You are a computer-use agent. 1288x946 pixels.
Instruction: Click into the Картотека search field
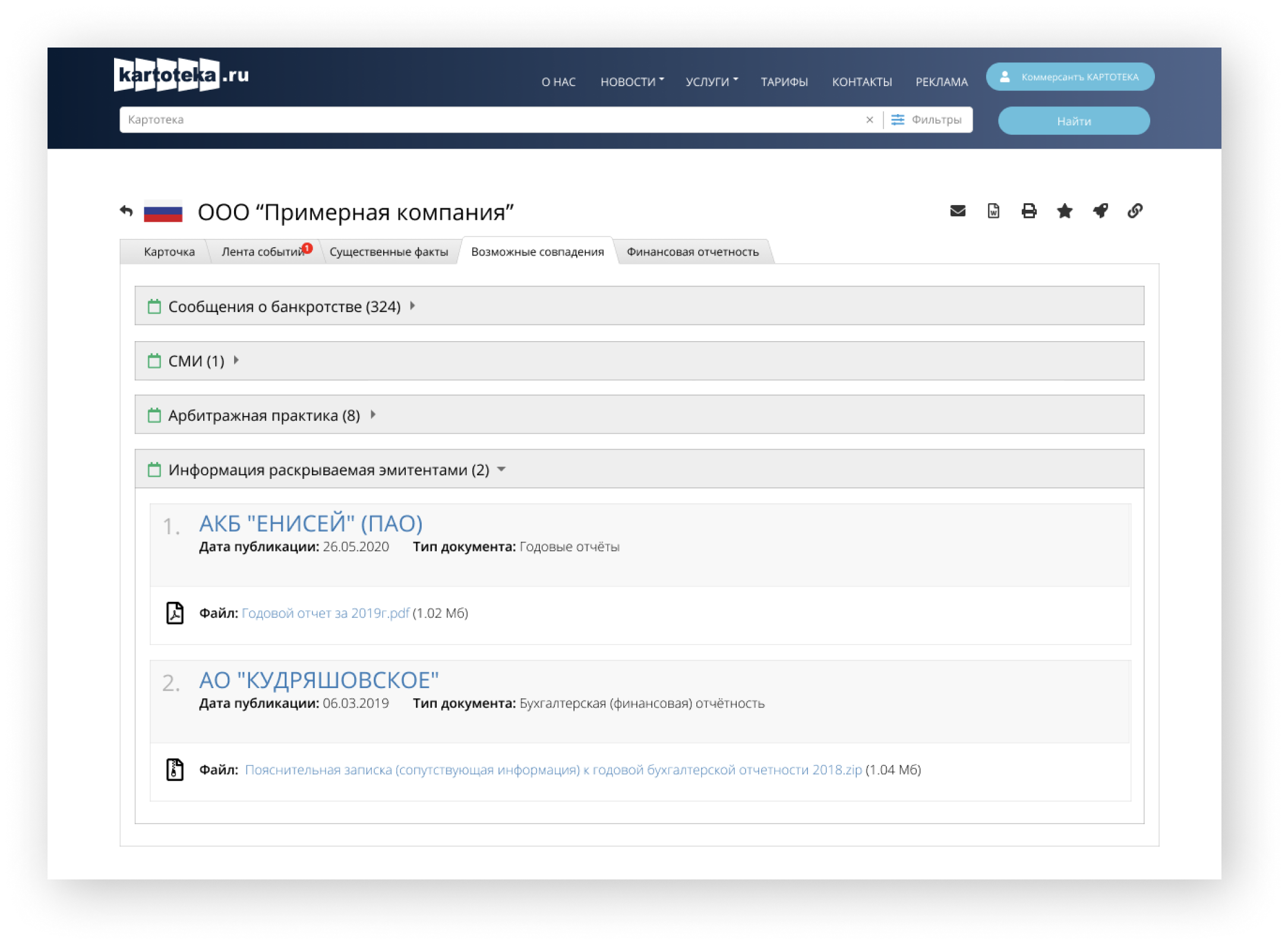click(x=493, y=119)
